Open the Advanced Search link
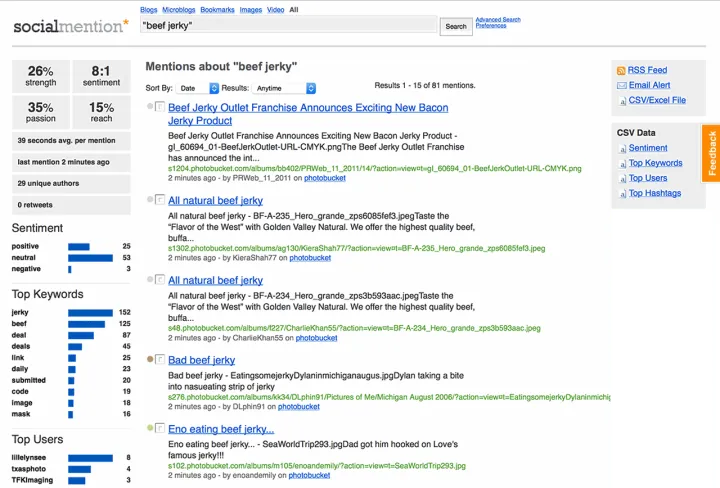720x488 pixels. click(497, 19)
